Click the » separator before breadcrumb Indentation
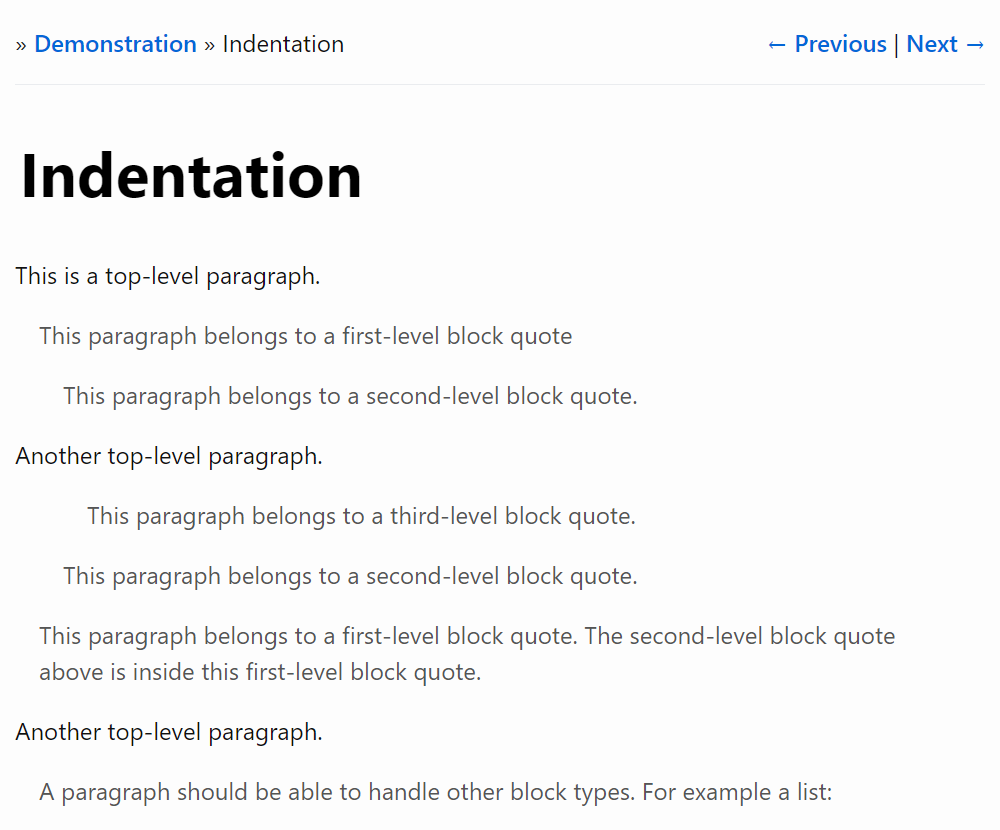Image resolution: width=1000 pixels, height=830 pixels. click(x=210, y=44)
